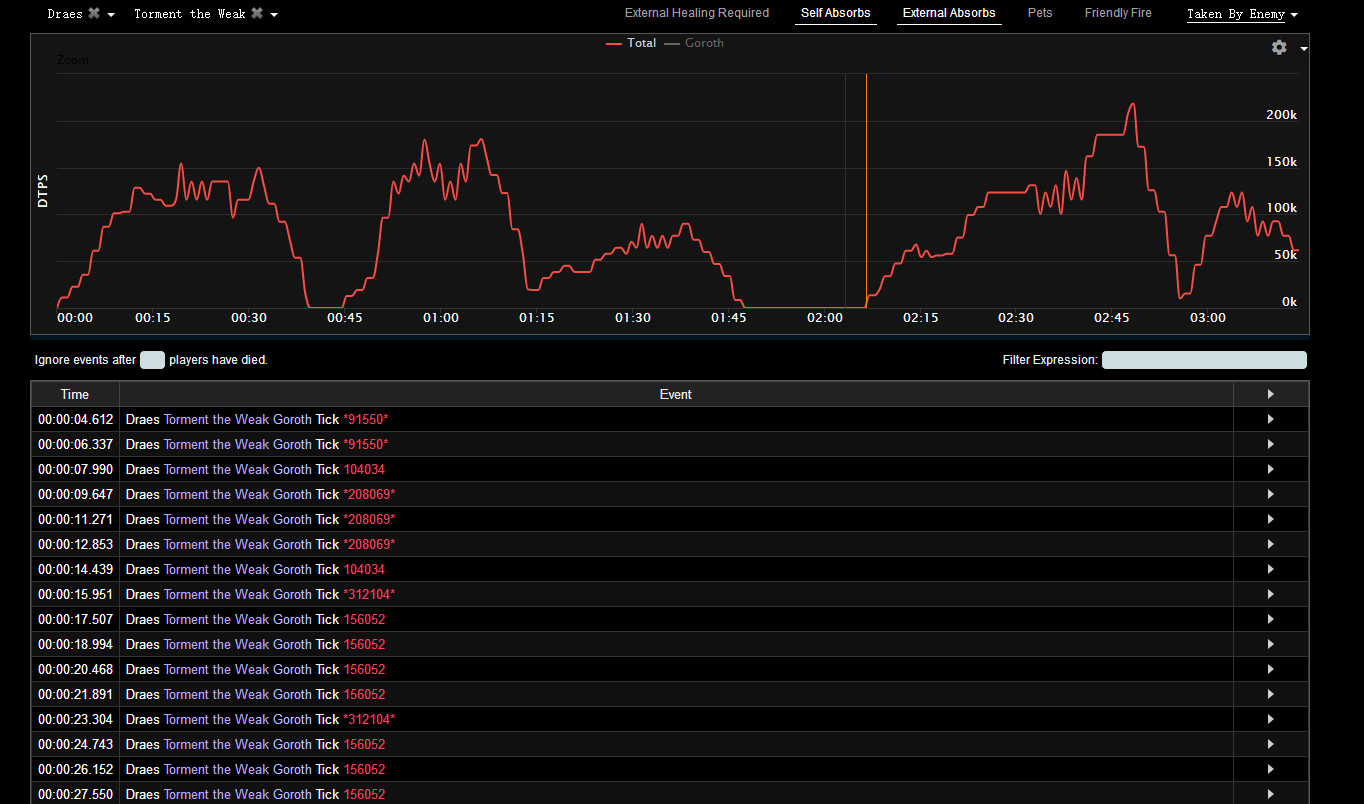
Task: Click the *91550* value at 00:00:04.612
Action: pos(366,419)
